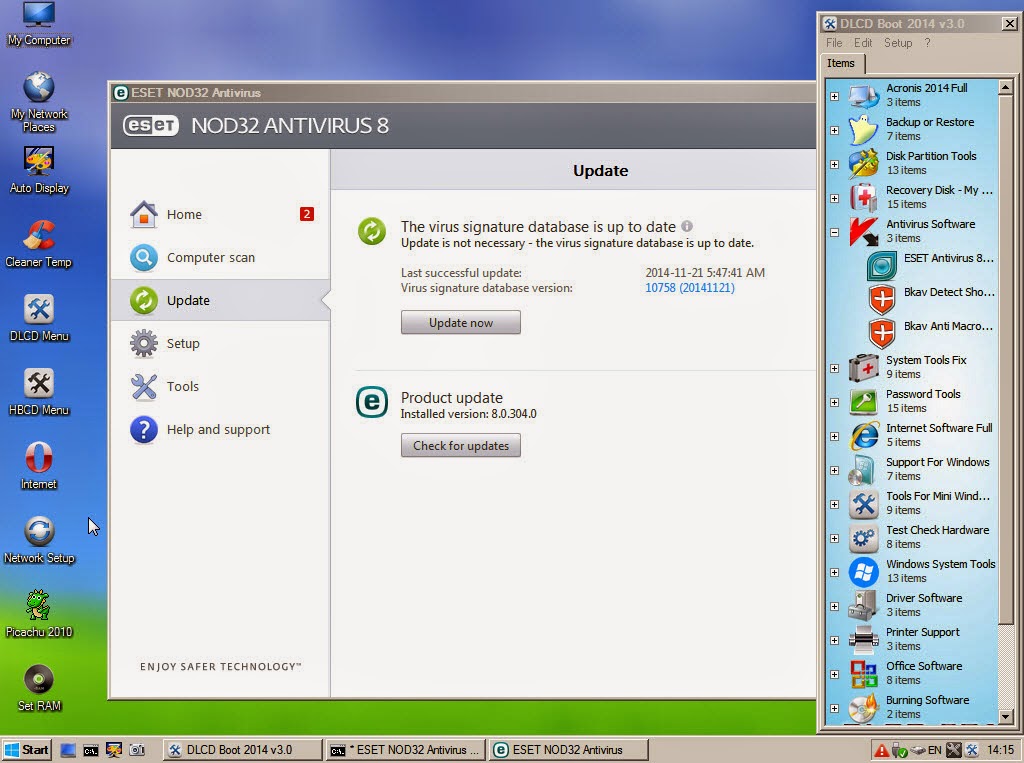Expand the Password Tools group
The image size is (1024, 763).
point(834,402)
